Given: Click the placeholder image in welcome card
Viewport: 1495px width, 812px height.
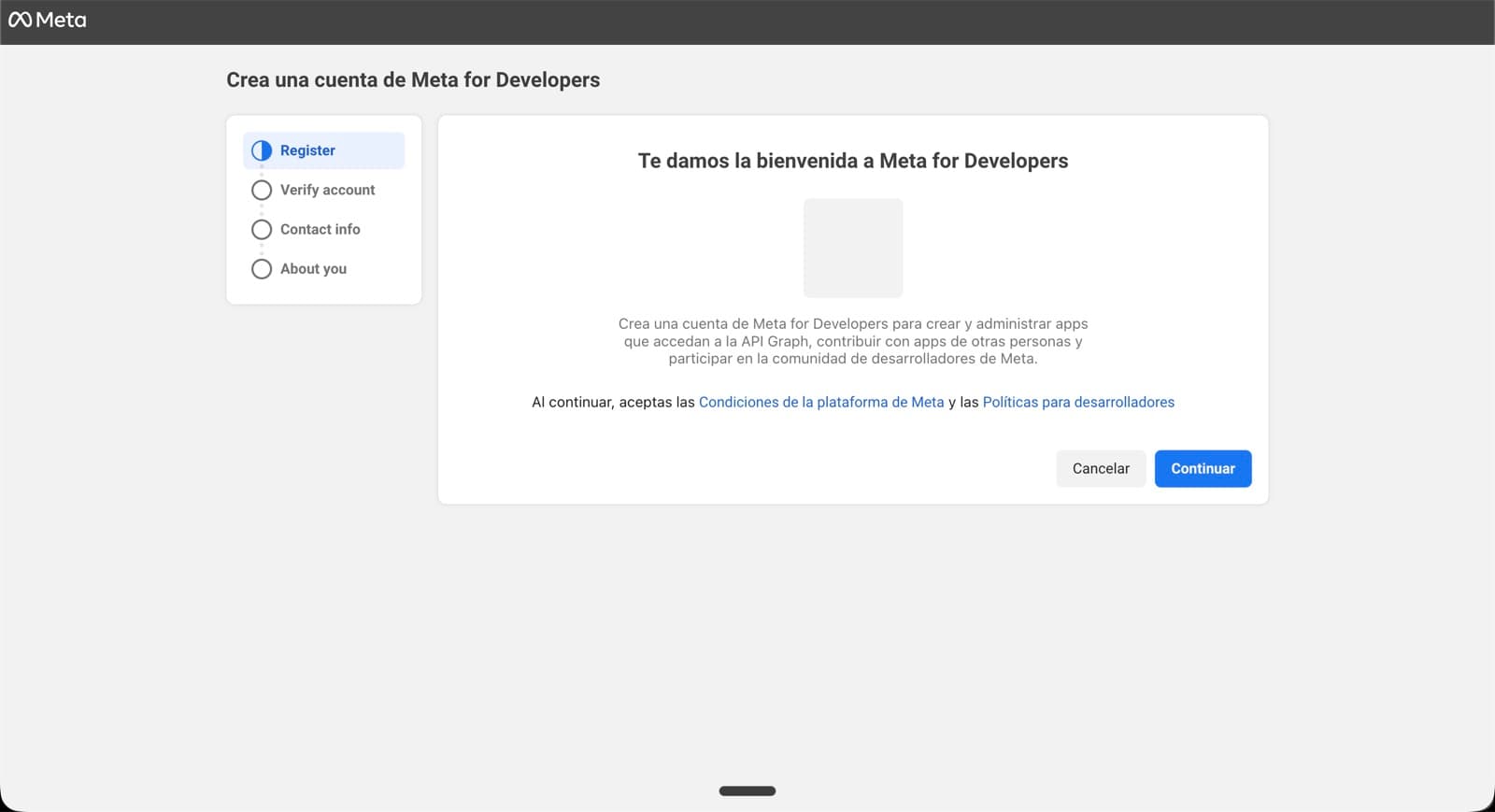Looking at the screenshot, I should 853,248.
